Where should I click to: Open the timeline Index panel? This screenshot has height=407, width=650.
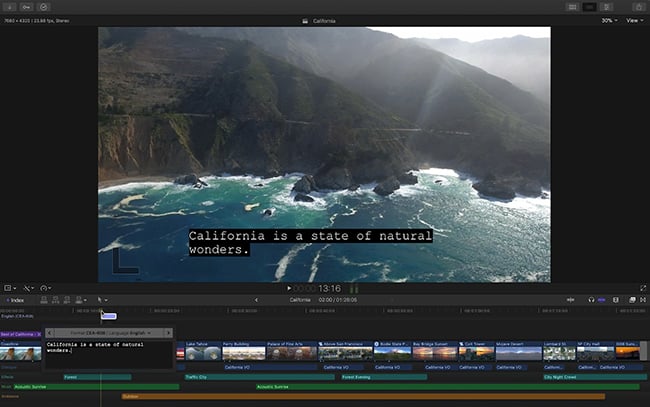tap(15, 300)
